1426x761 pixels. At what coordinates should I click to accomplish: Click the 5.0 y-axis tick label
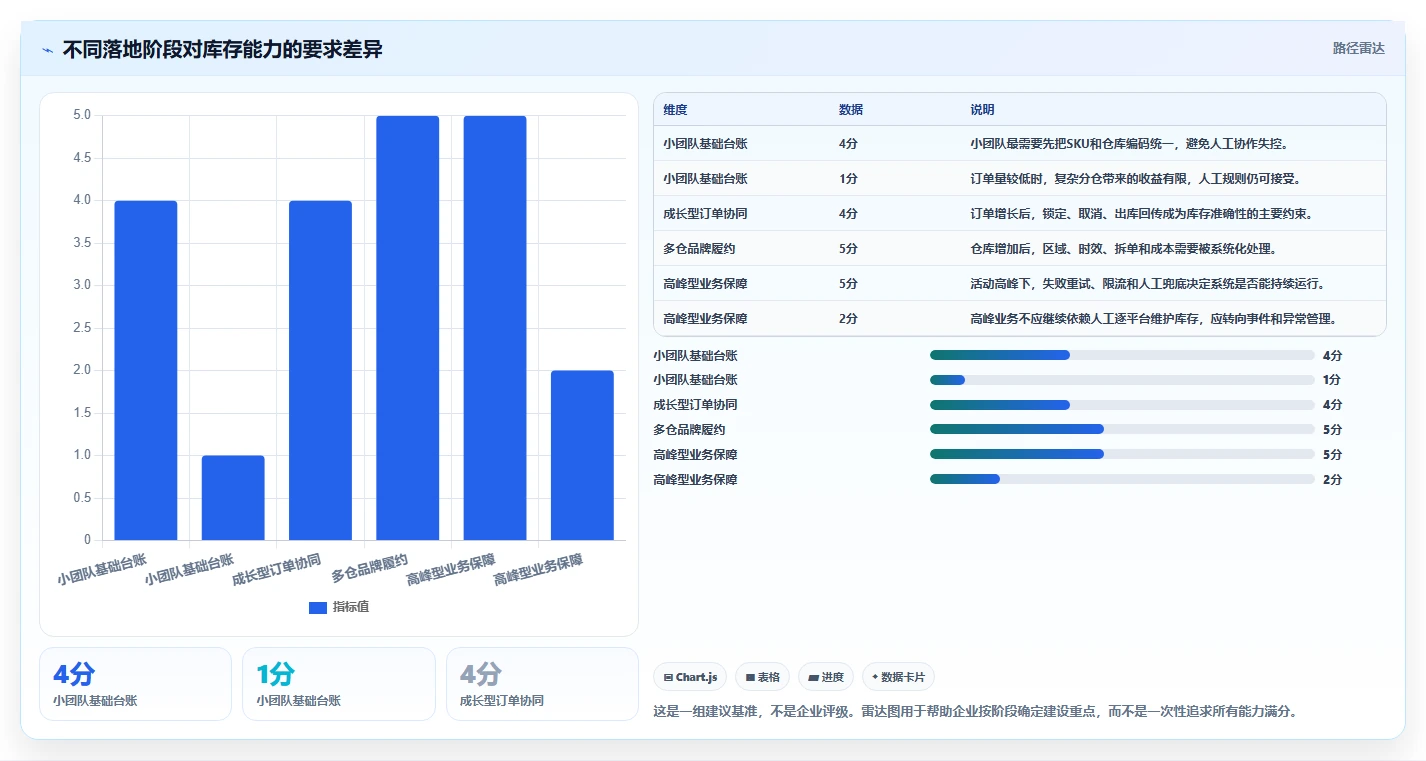coord(82,115)
